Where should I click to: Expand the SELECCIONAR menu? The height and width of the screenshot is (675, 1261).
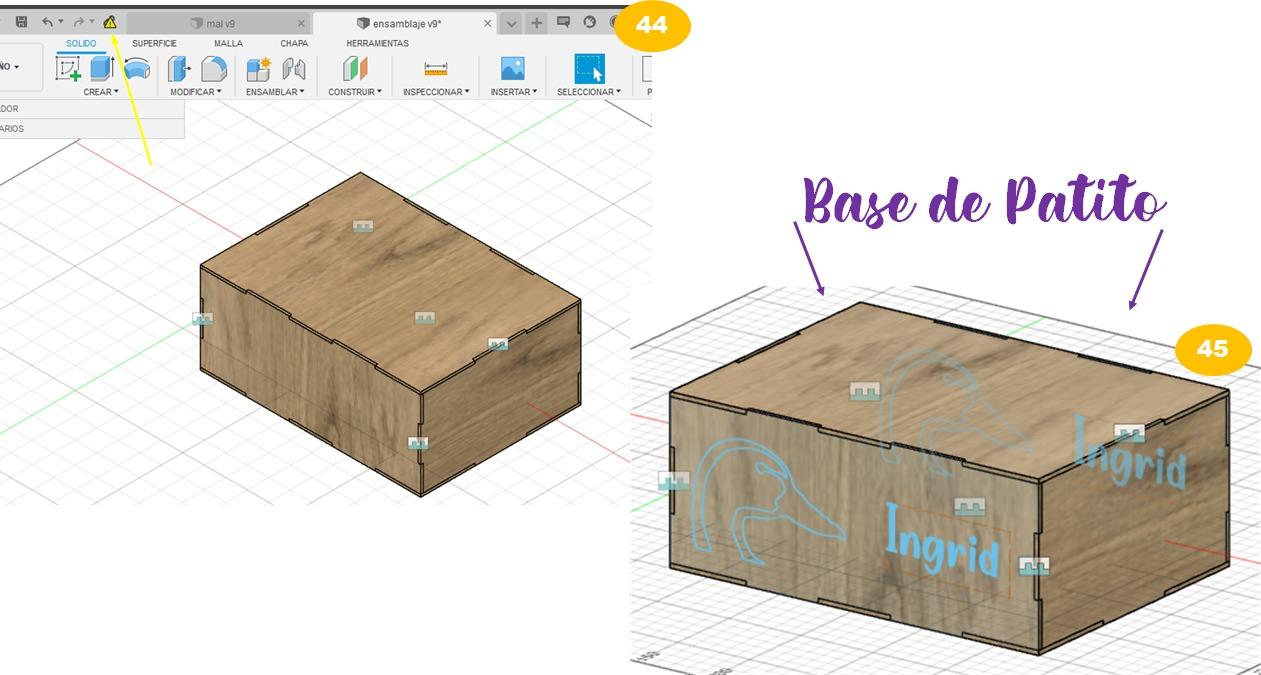coord(589,92)
